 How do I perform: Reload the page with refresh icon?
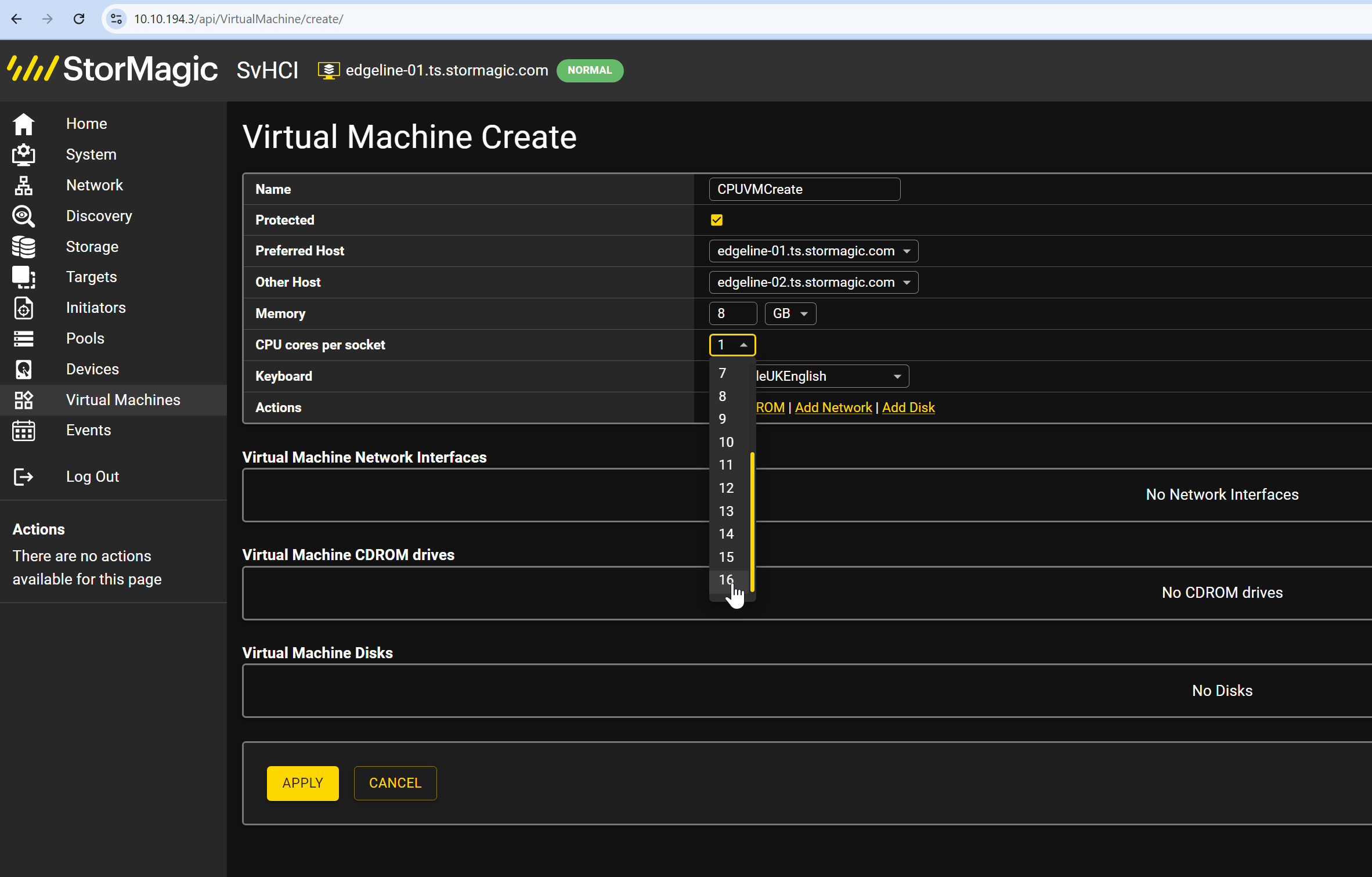coord(79,19)
